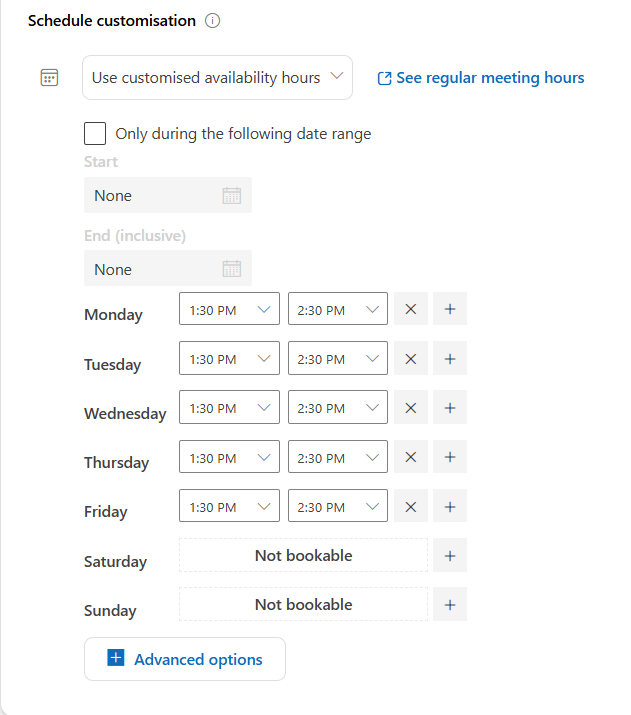Click Saturday's Not bookable box
This screenshot has height=715, width=631.
coord(303,556)
